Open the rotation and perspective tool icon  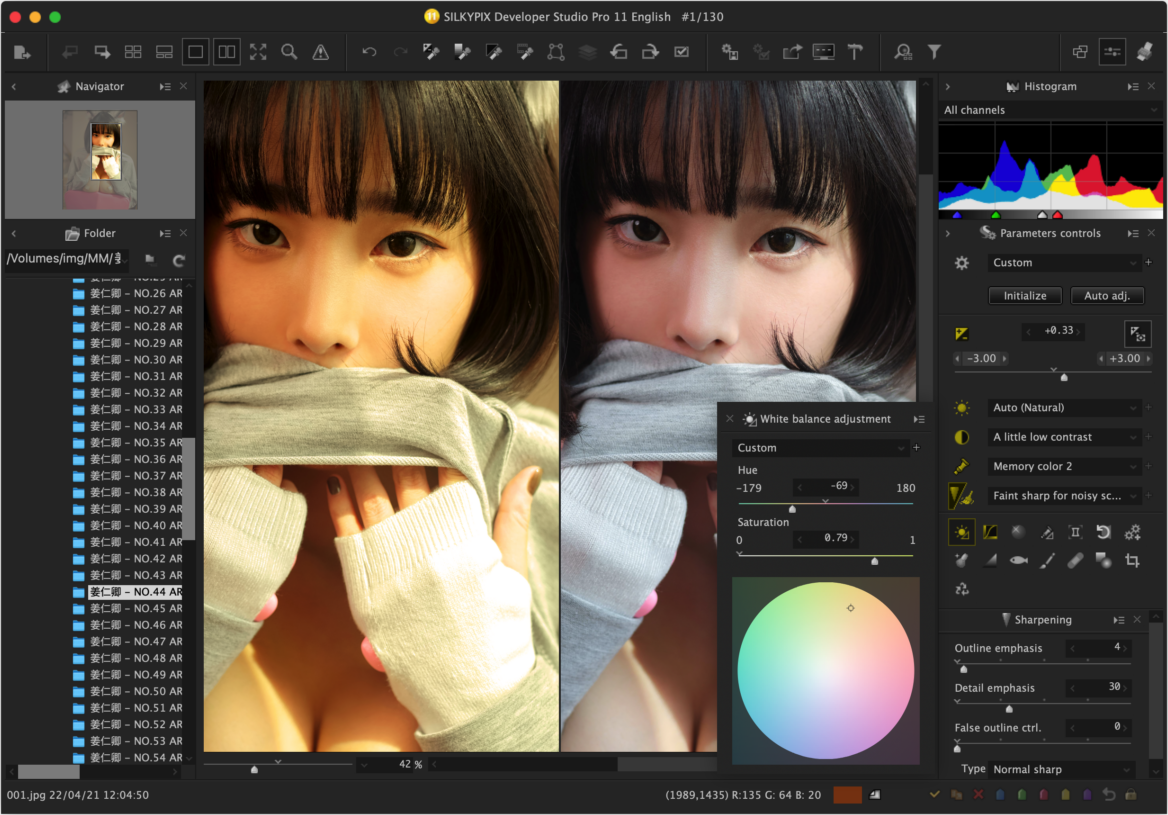pos(1103,532)
